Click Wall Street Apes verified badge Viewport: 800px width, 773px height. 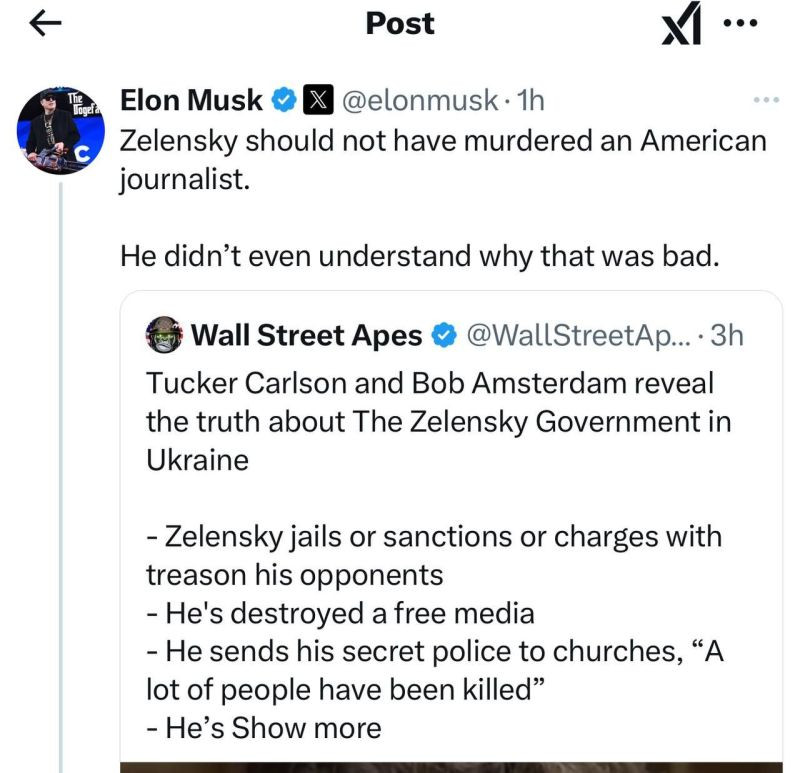pyautogui.click(x=443, y=336)
